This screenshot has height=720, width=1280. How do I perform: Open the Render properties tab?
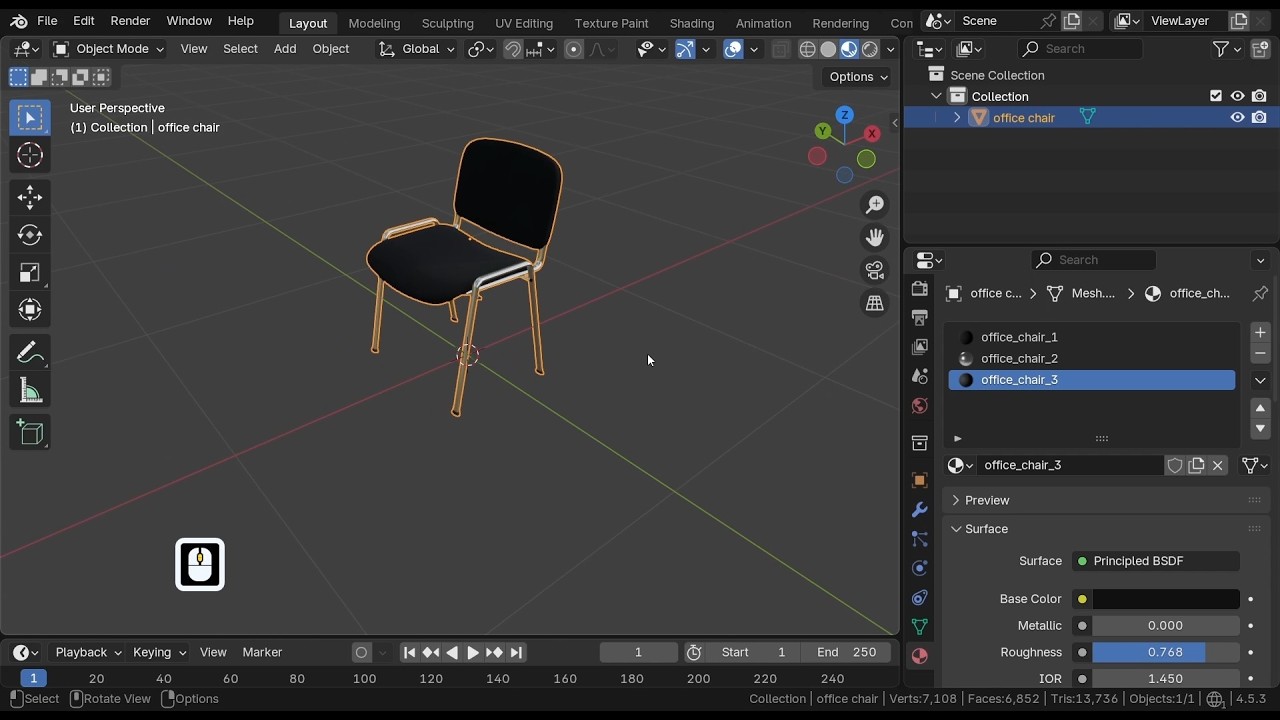click(x=919, y=289)
